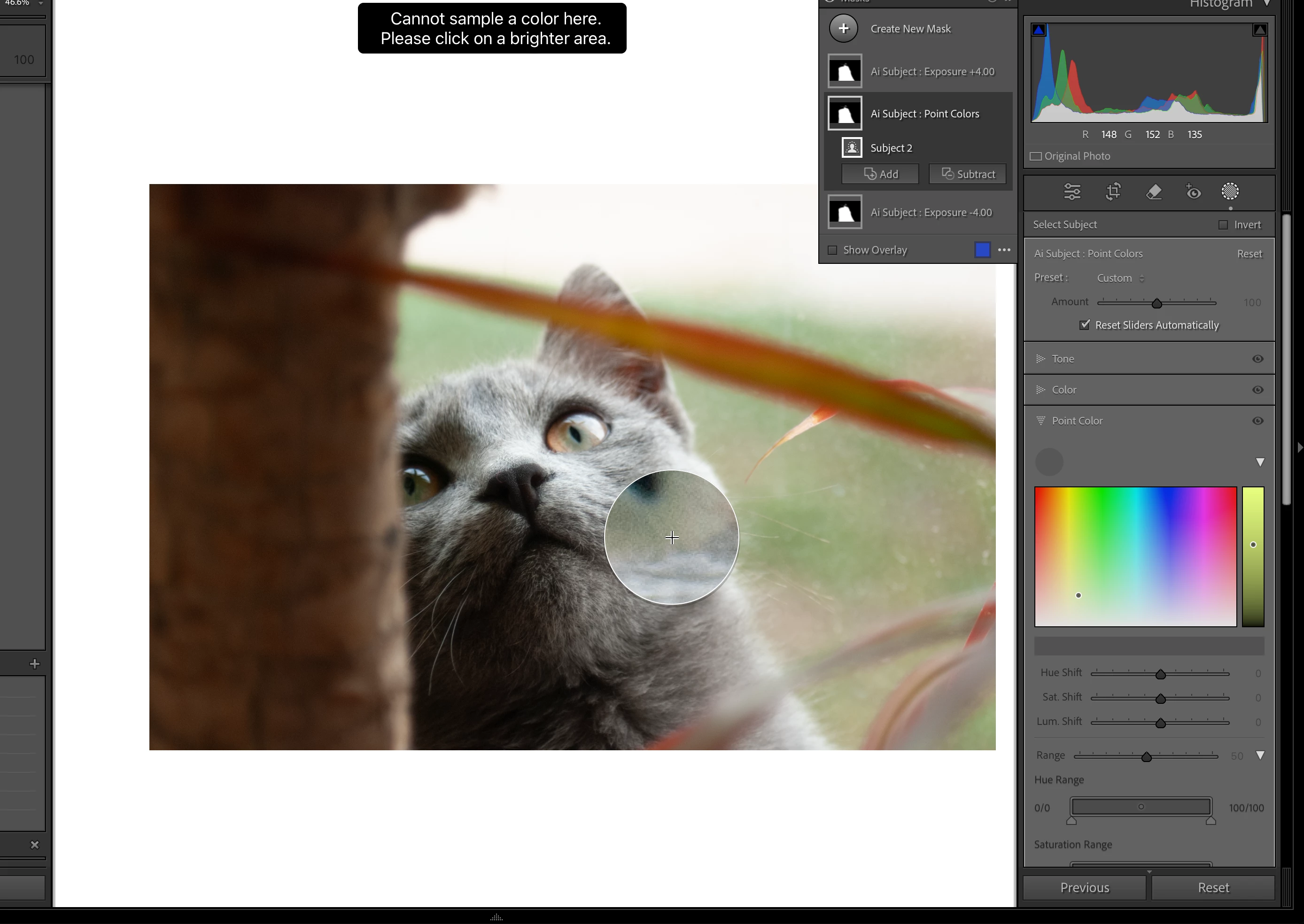
Task: Uncheck Reset Sliders Automatically
Action: [x=1085, y=325]
